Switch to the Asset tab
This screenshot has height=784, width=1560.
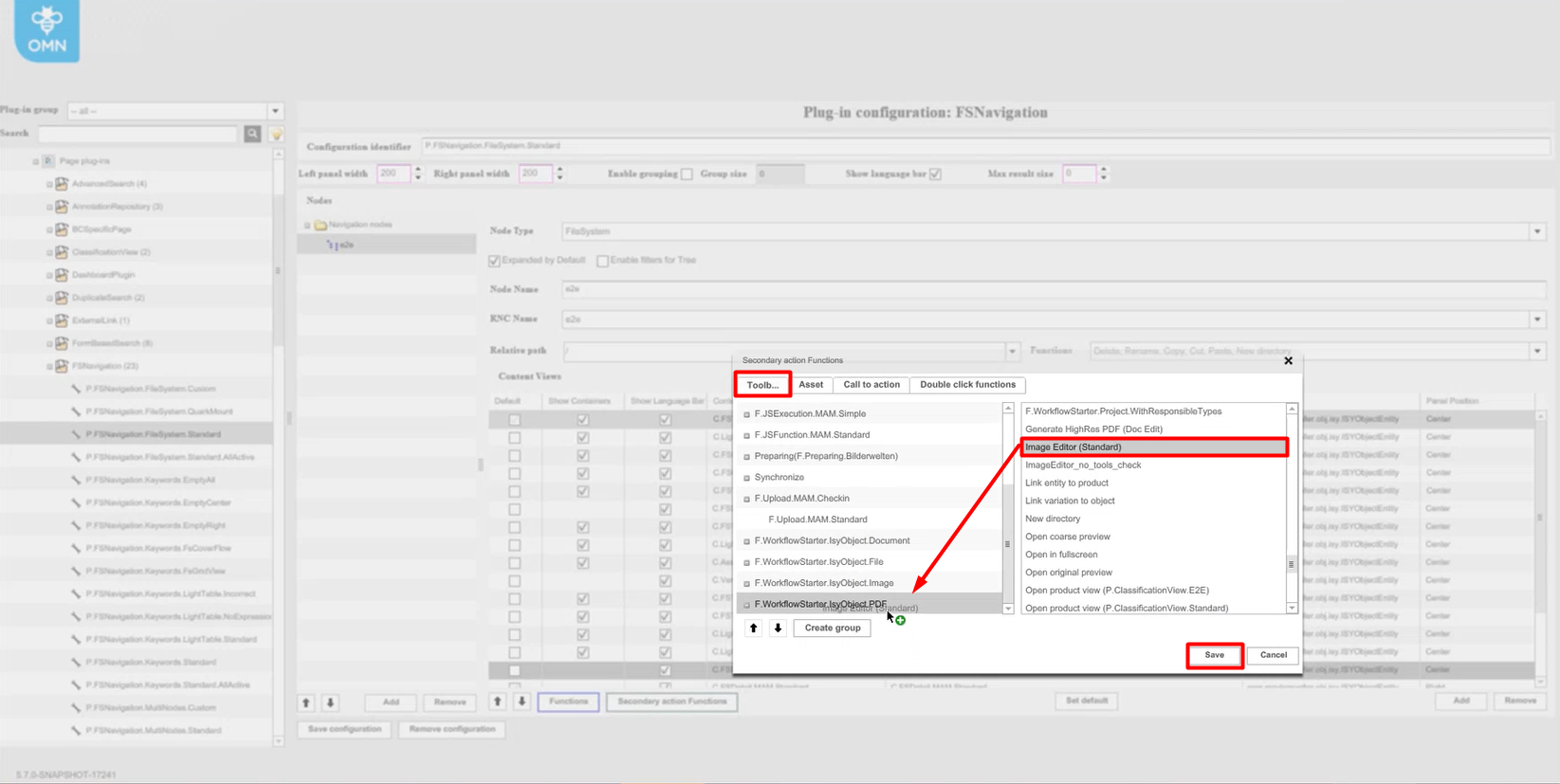click(811, 385)
